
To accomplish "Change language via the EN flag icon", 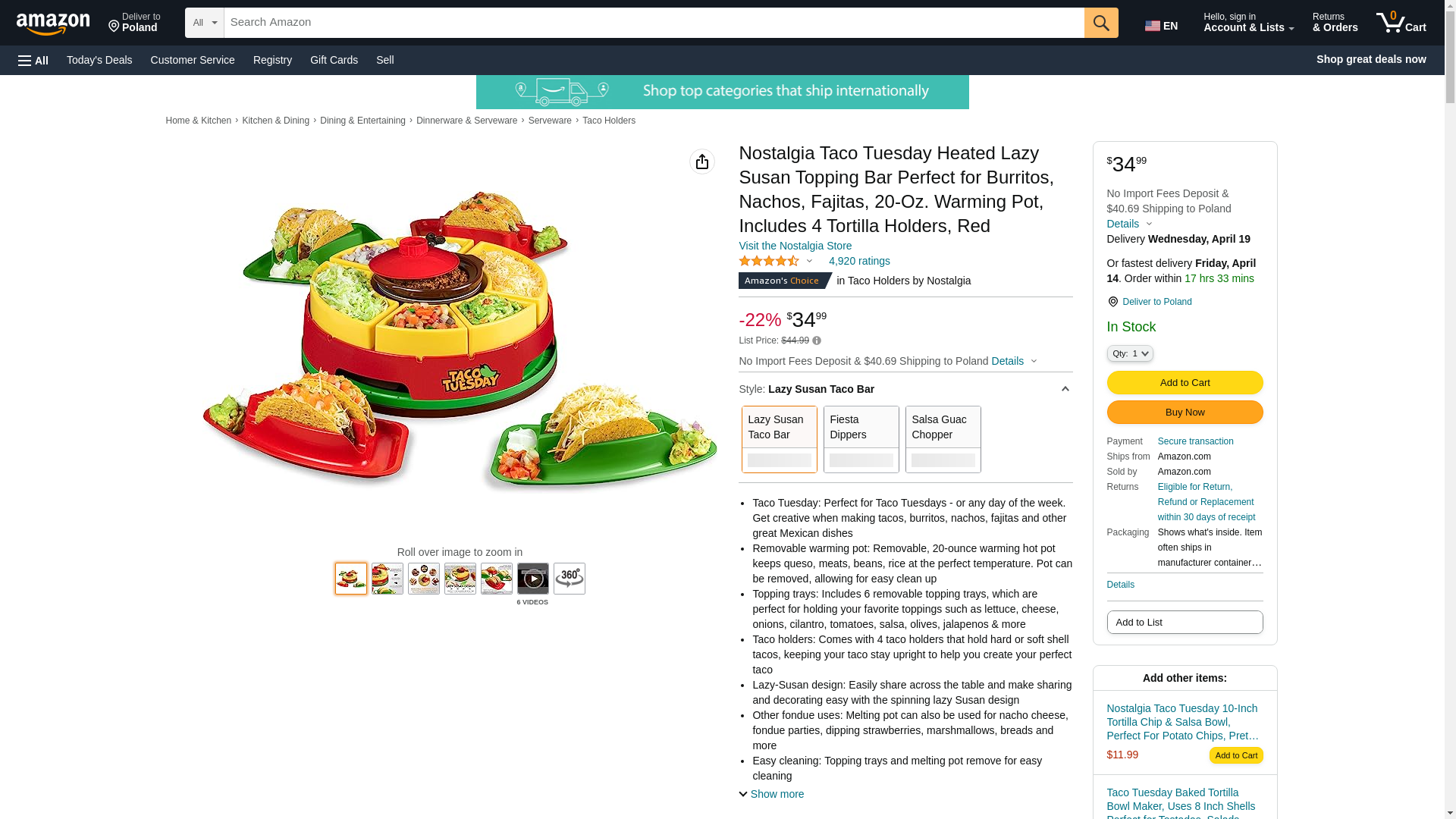I will (1162, 25).
